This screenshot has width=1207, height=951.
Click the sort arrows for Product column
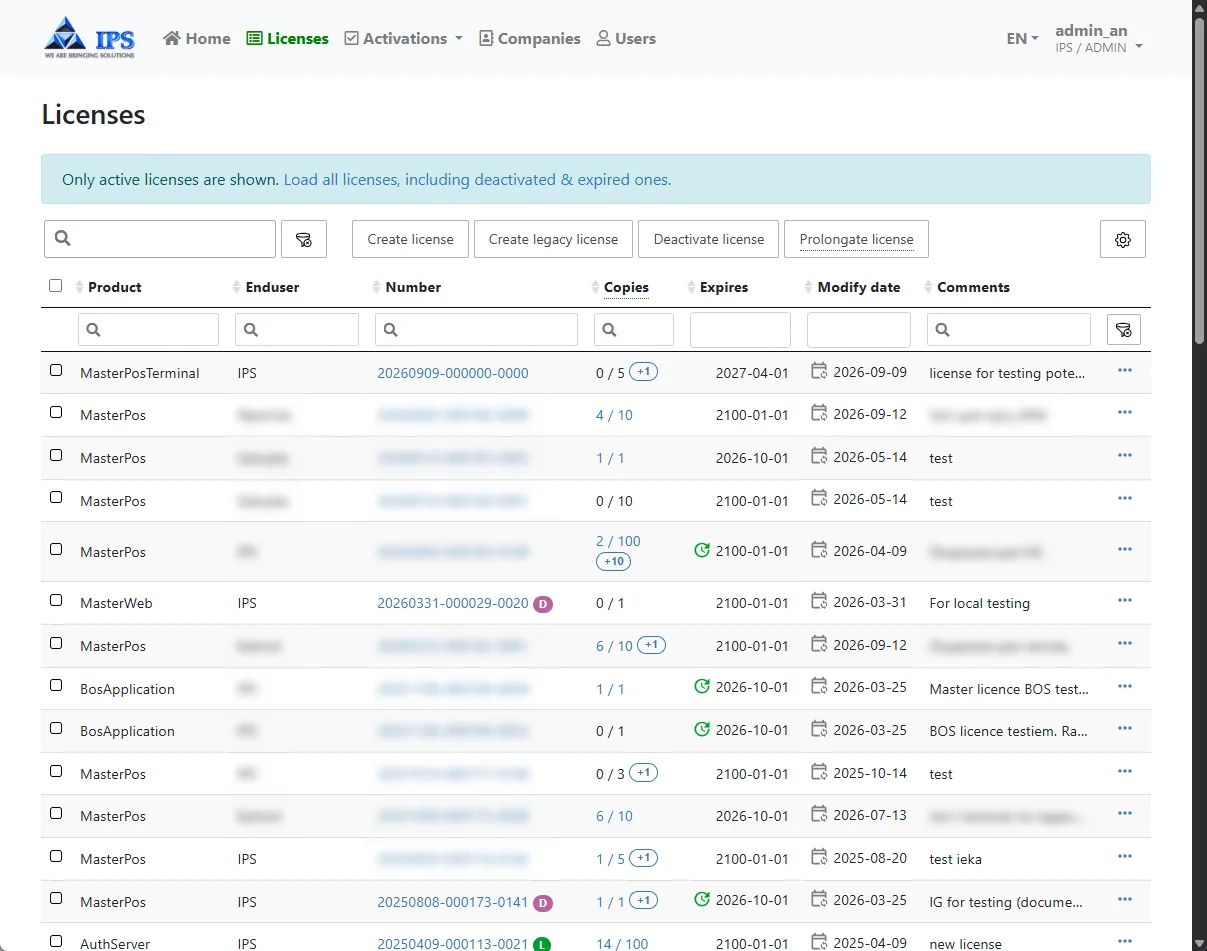80,287
